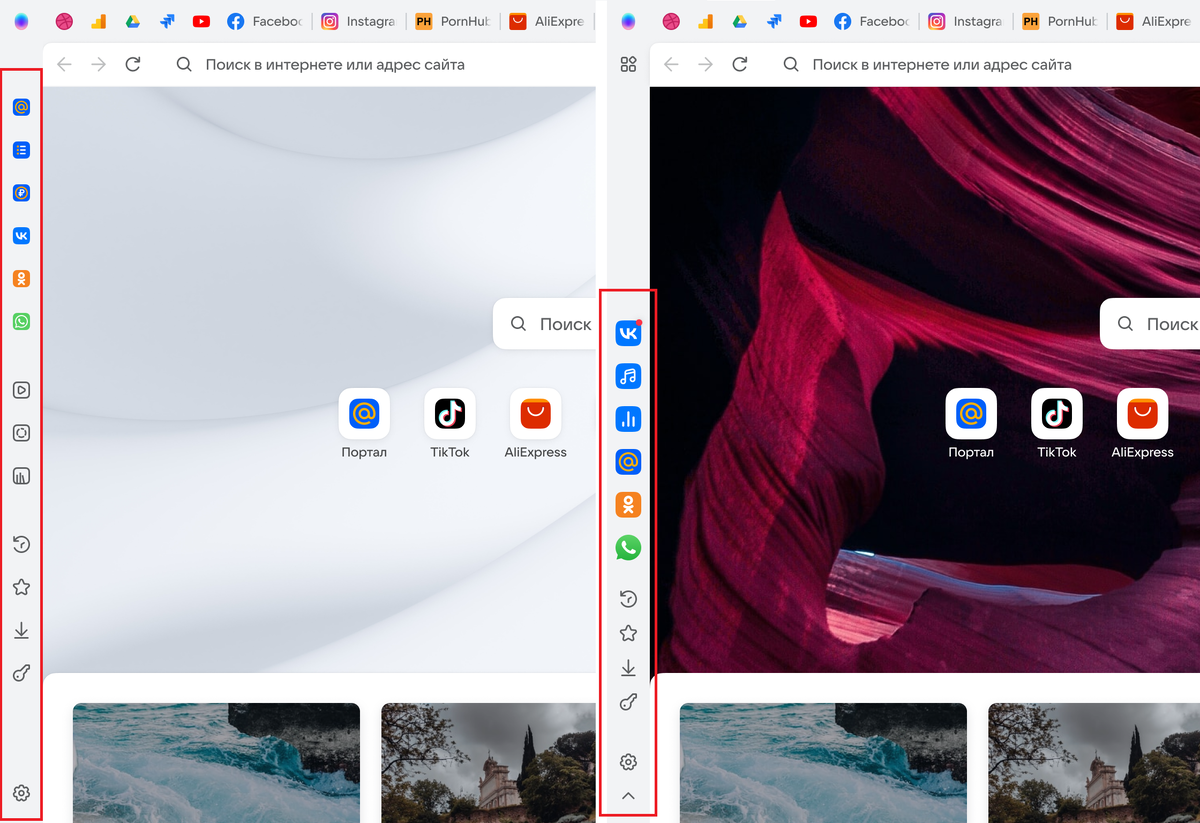
Task: Open History icon in left window sidebar
Action: point(21,544)
